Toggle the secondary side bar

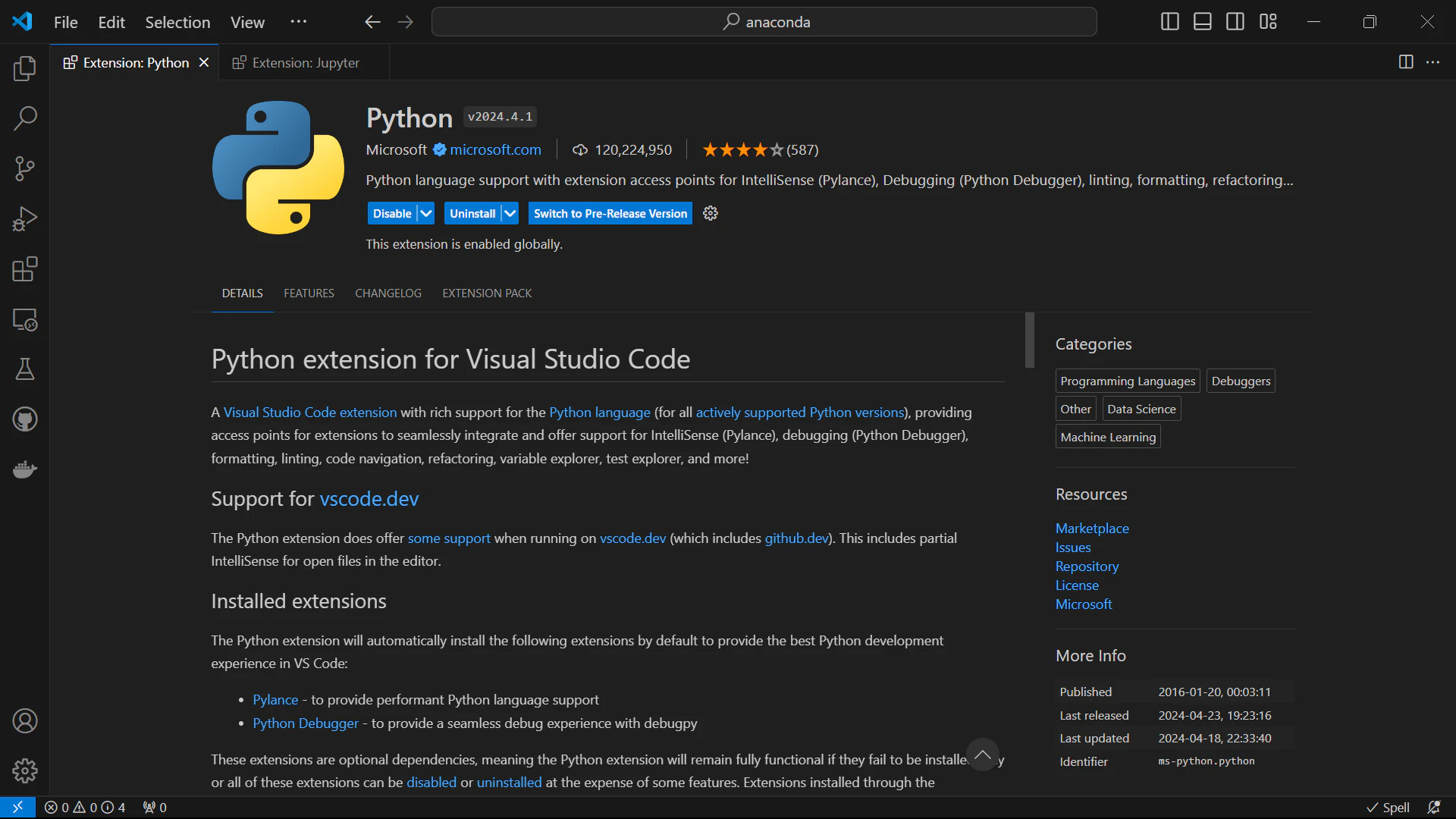(x=1235, y=21)
